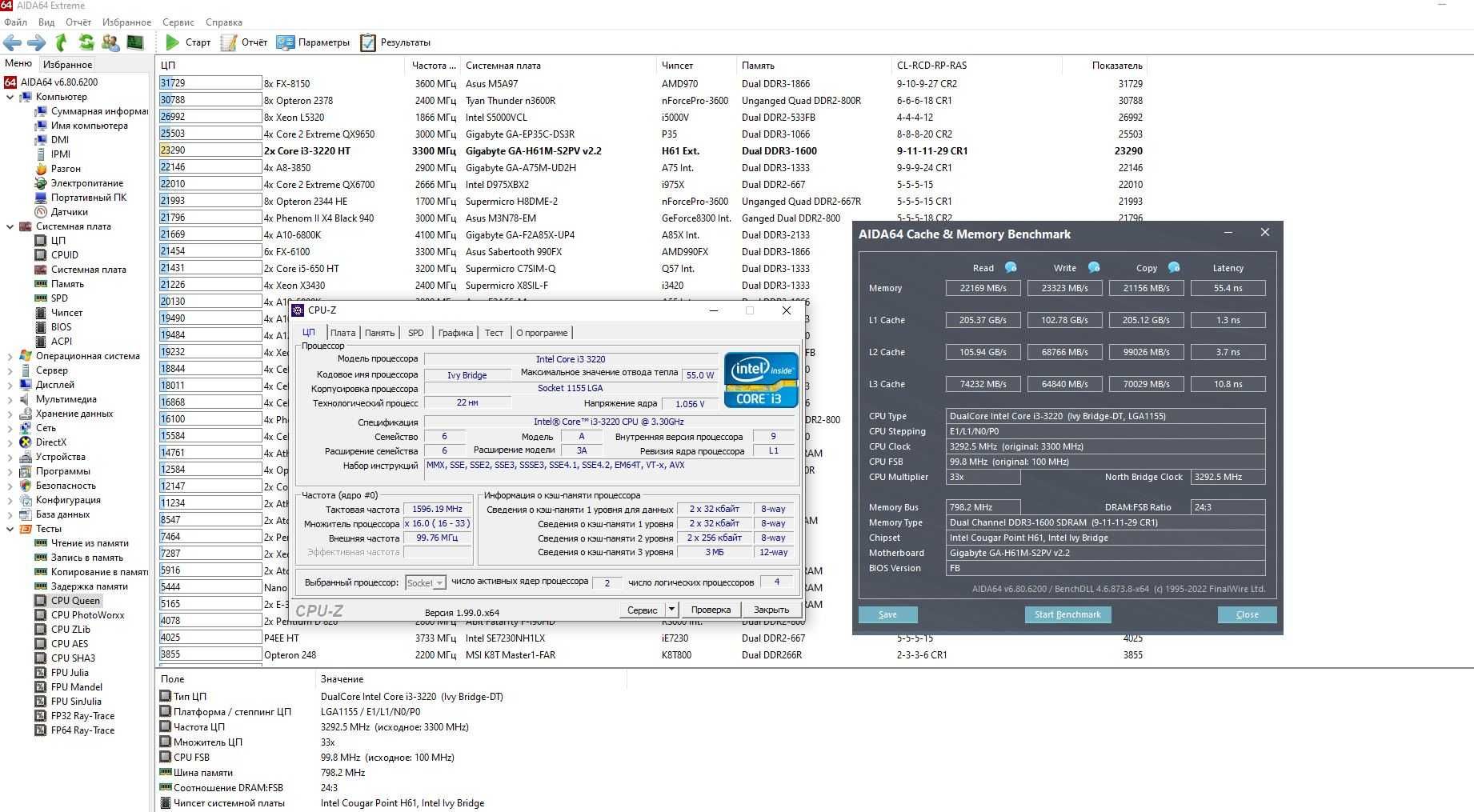The width and height of the screenshot is (1474, 812).
Task: Open the Чтение из памяти test
Action: pos(90,543)
